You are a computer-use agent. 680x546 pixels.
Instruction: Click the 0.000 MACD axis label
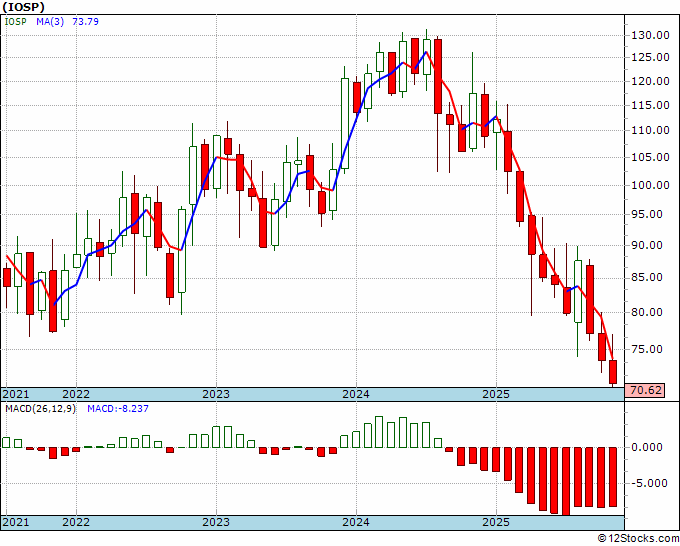point(652,447)
